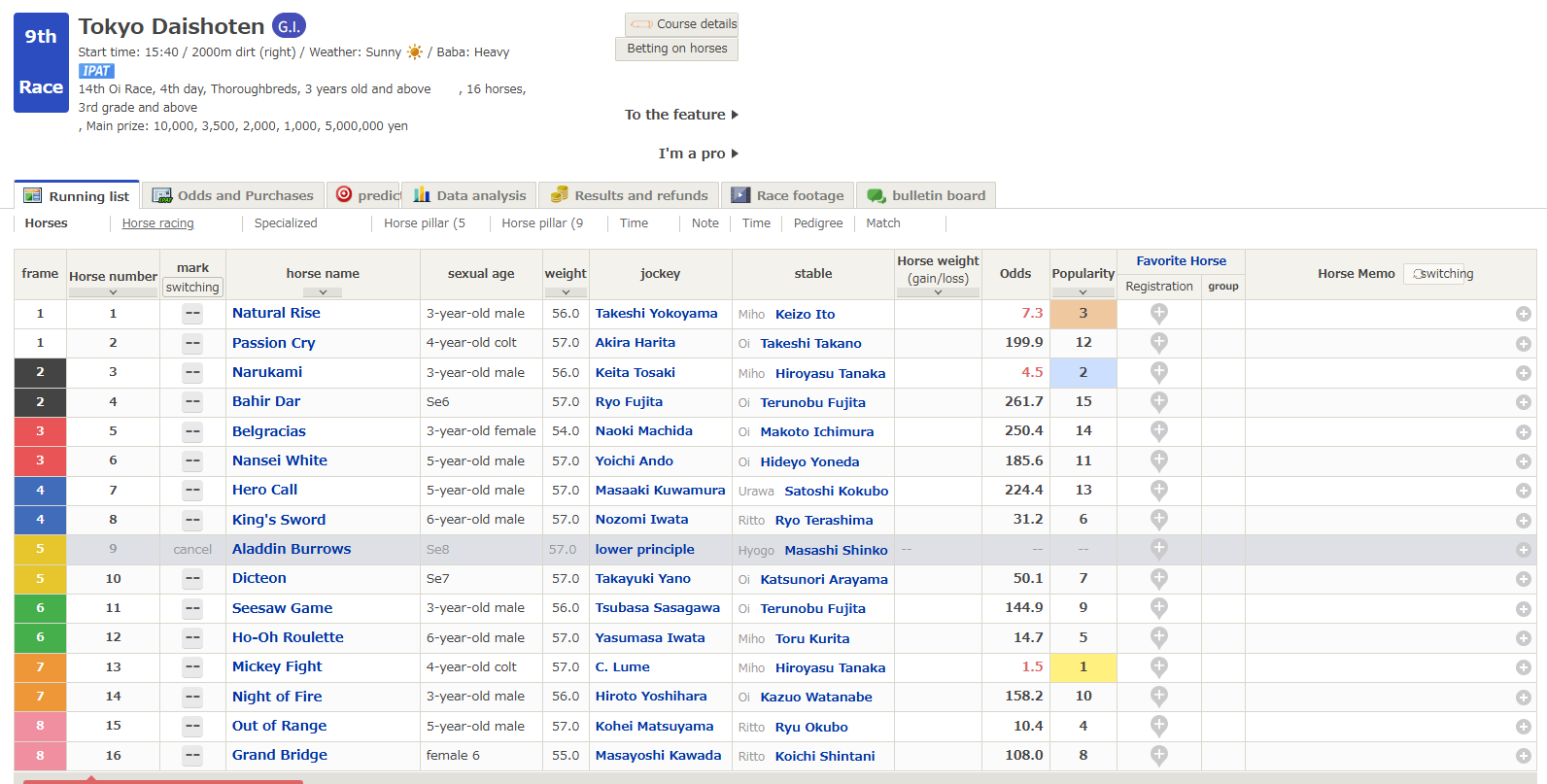Open stable link Keizo Ito
Image resolution: width=1547 pixels, height=784 pixels.
click(x=806, y=314)
